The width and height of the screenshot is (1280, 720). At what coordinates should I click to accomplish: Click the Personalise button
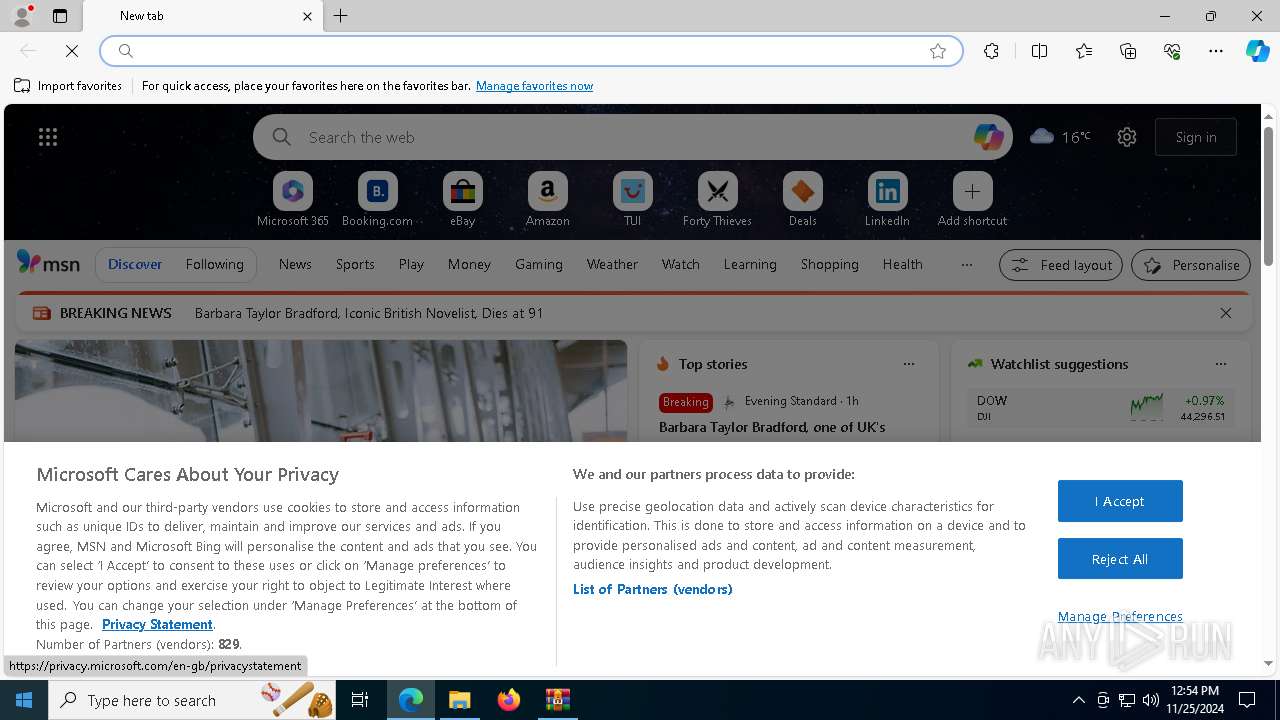coord(1191,265)
